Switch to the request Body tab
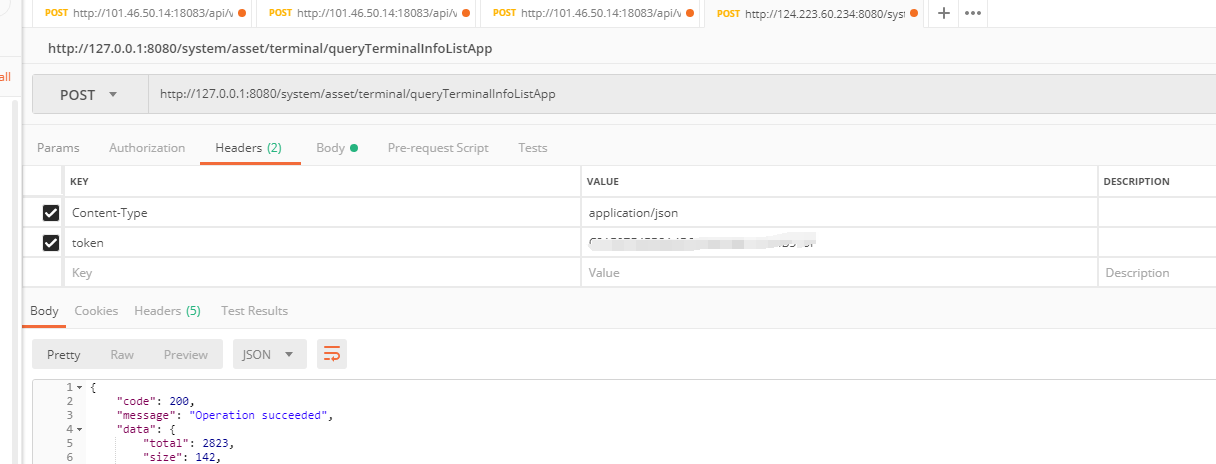The height and width of the screenshot is (464, 1216). click(x=331, y=148)
